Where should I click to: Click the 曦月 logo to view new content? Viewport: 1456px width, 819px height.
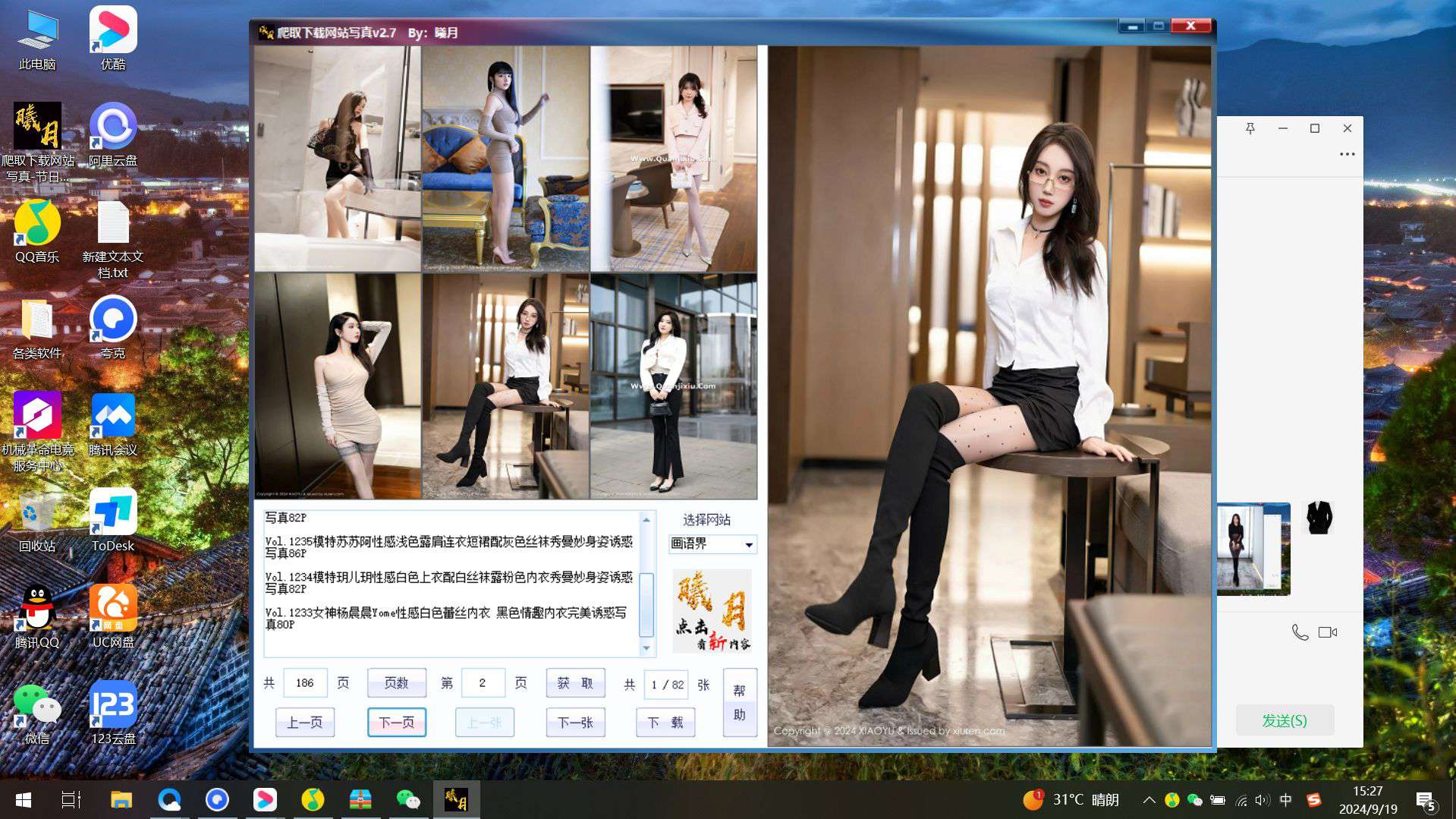click(712, 611)
